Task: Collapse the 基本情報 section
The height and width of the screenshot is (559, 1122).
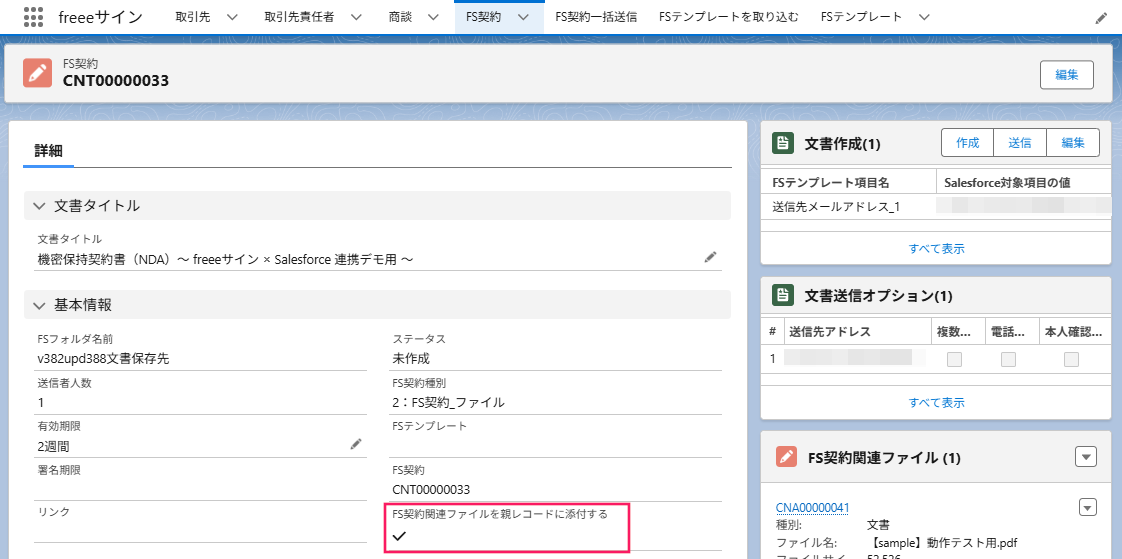Action: coord(39,305)
